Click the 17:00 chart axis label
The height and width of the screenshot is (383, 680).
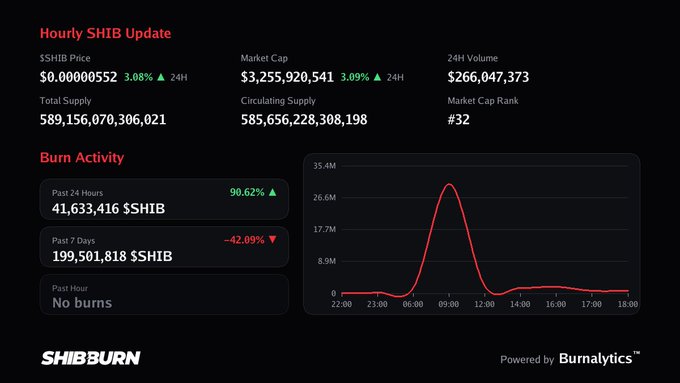tap(592, 304)
